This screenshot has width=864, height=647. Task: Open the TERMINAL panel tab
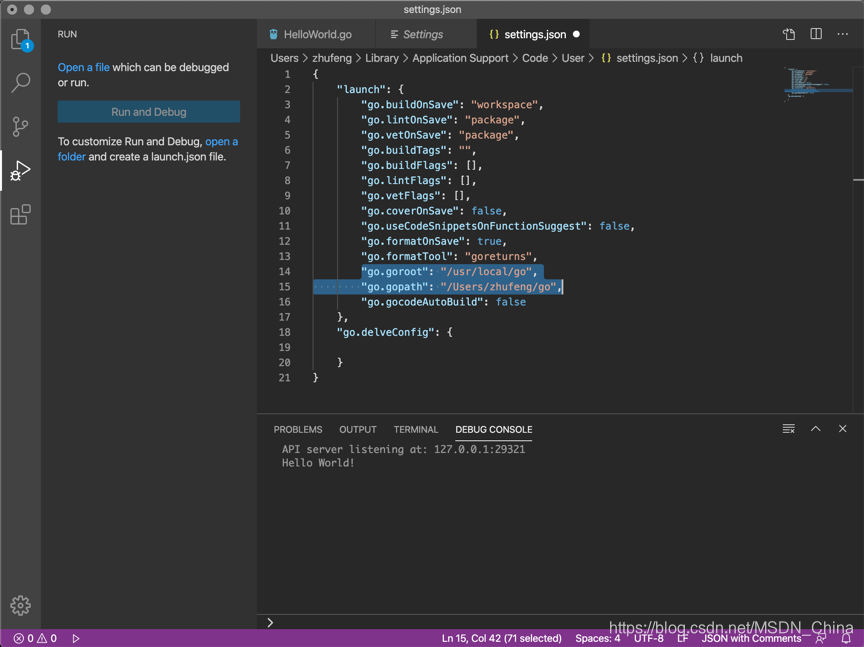click(x=415, y=429)
